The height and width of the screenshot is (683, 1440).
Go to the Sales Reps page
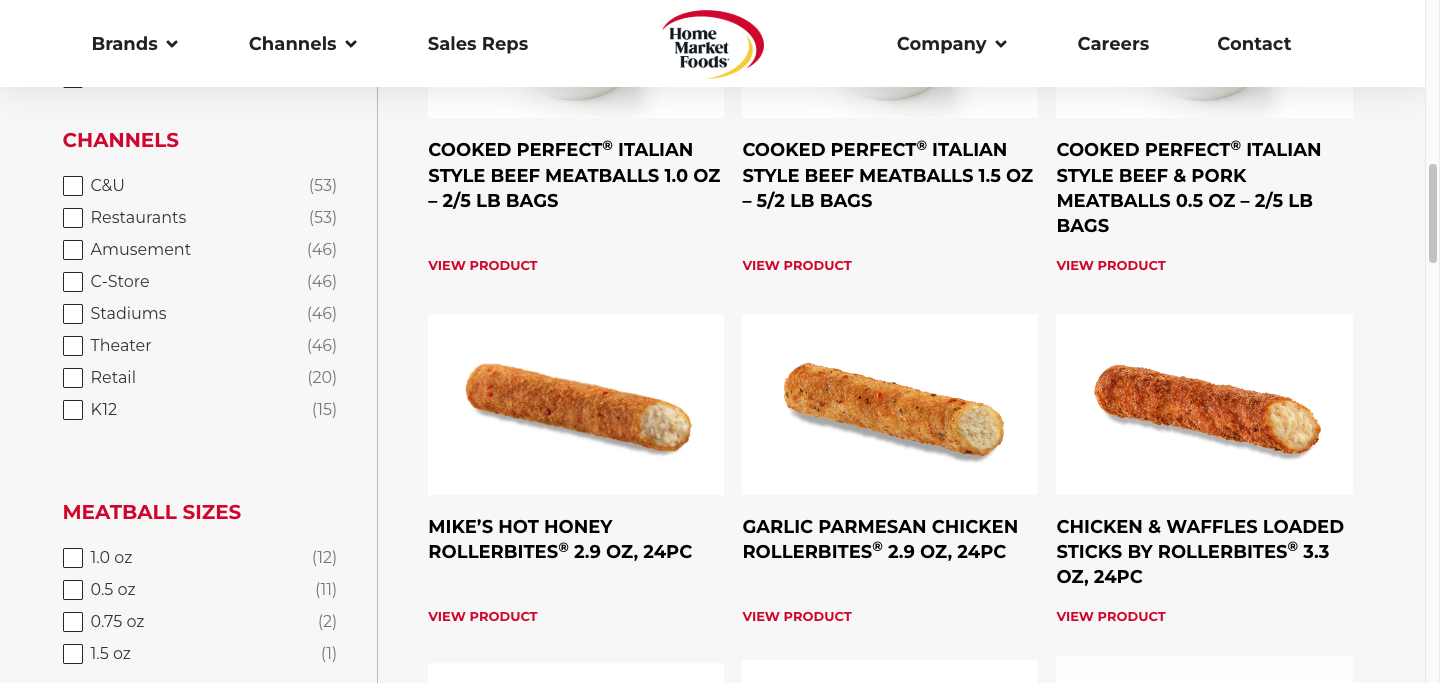tap(478, 44)
